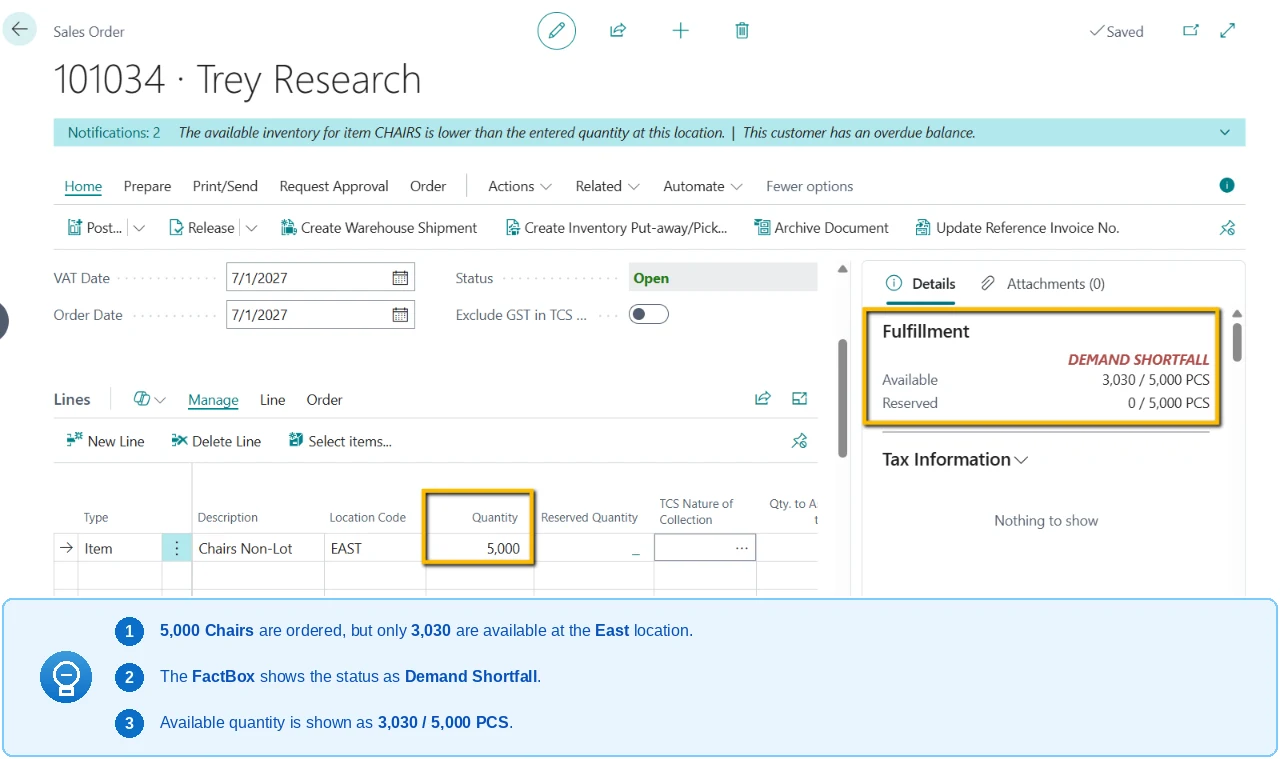Image resolution: width=1280 pixels, height=759 pixels.
Task: Open VAT Date calendar picker
Action: pyautogui.click(x=400, y=278)
